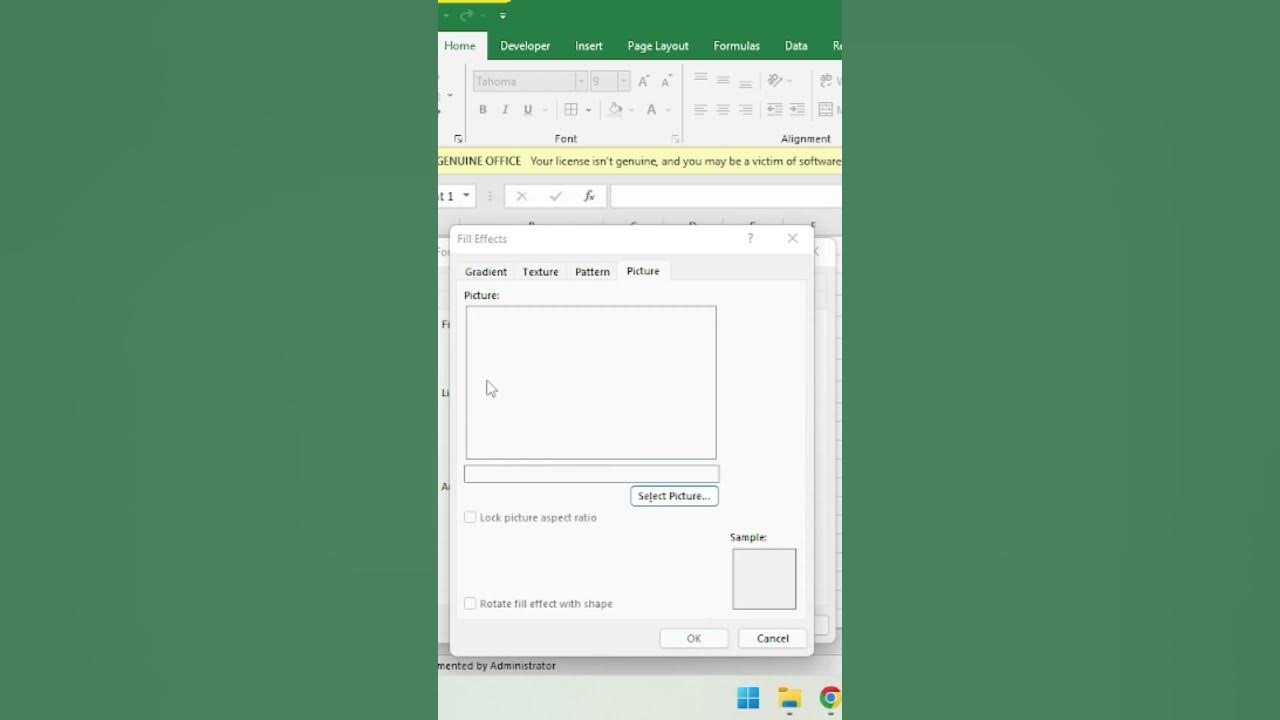Click into the formula bar input
1280x720 pixels.
(x=726, y=196)
